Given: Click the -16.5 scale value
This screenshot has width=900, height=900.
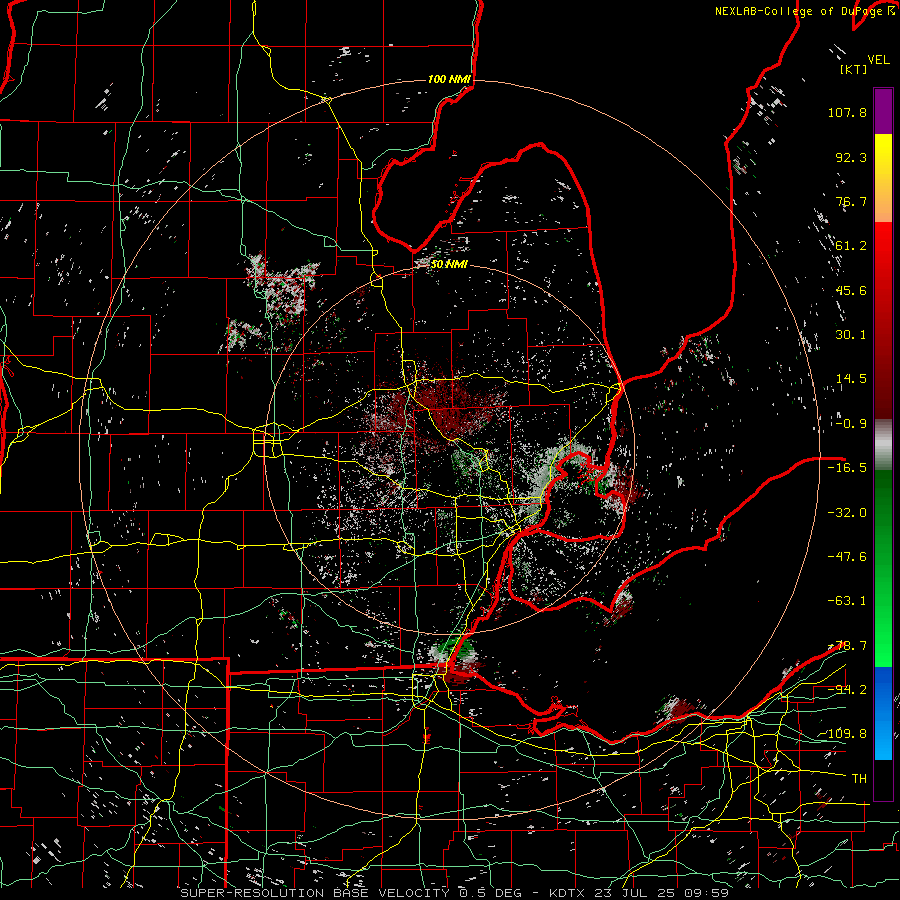Looking at the screenshot, I should tap(847, 468).
